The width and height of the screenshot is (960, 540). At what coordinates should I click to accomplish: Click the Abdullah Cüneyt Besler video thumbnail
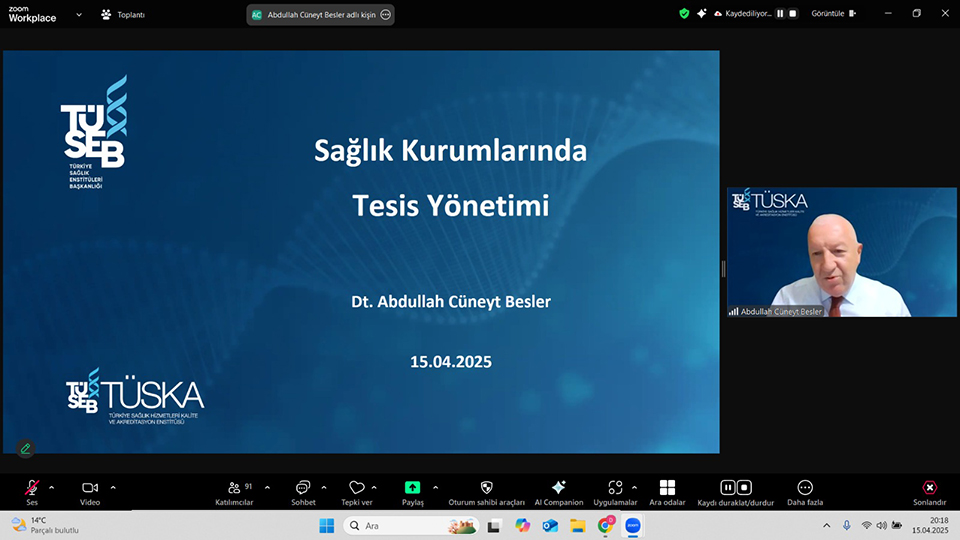click(827, 252)
